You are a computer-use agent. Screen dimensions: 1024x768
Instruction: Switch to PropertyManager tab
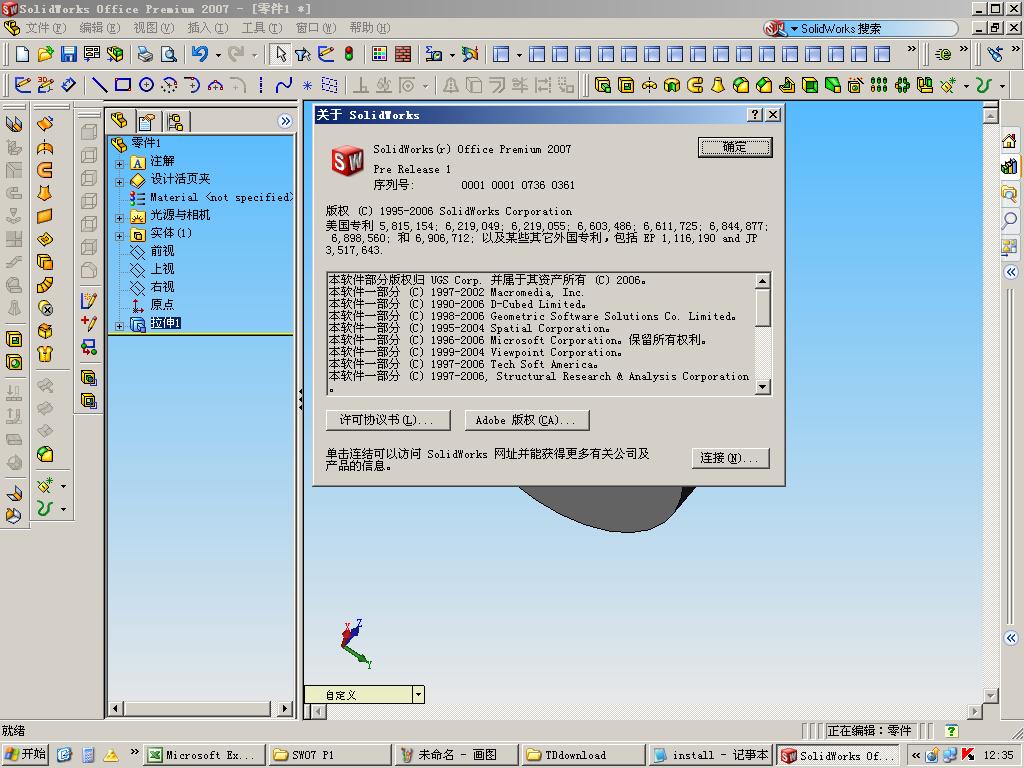click(x=148, y=121)
